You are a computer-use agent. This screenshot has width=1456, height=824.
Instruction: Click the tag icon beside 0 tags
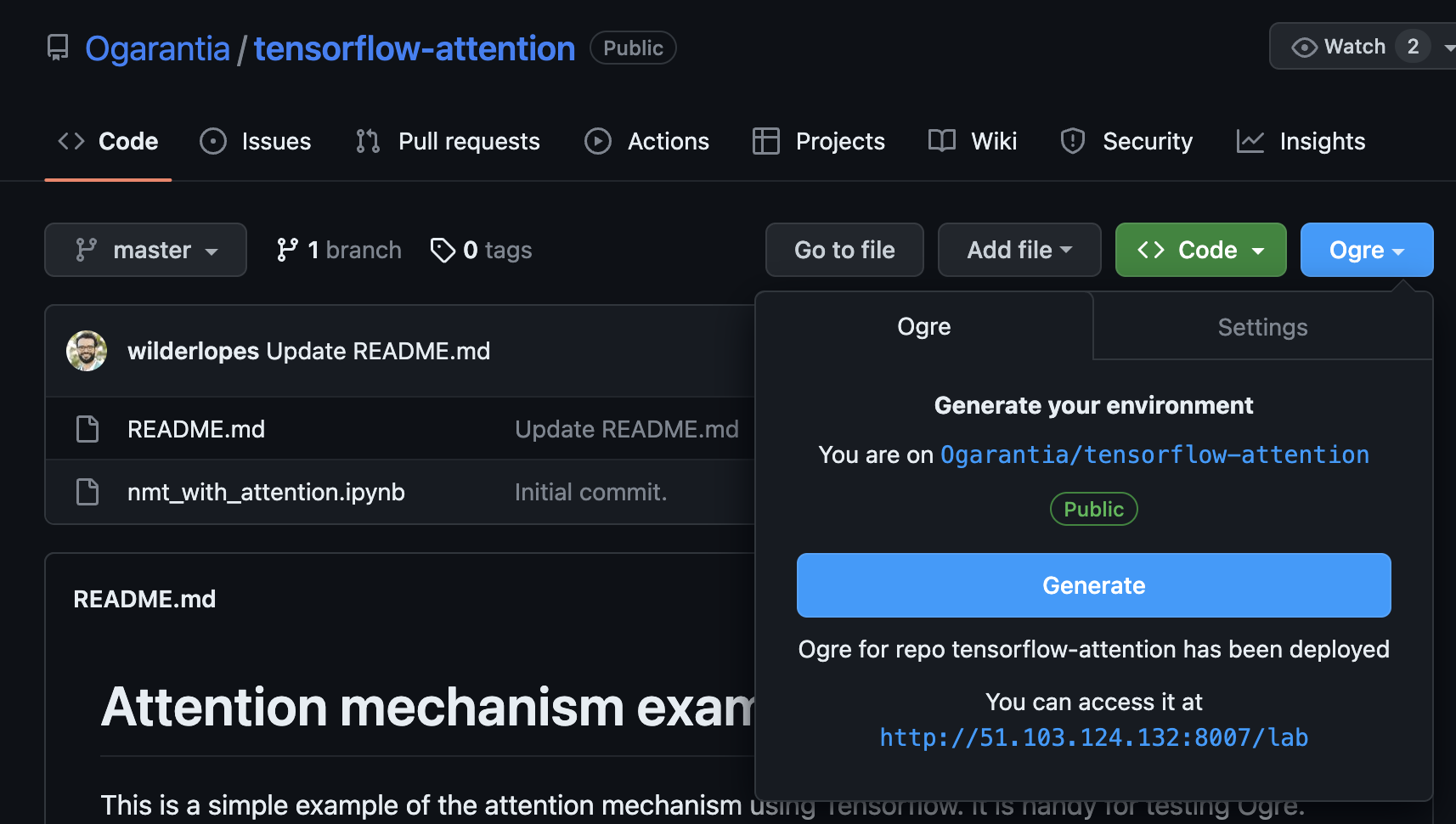(443, 250)
